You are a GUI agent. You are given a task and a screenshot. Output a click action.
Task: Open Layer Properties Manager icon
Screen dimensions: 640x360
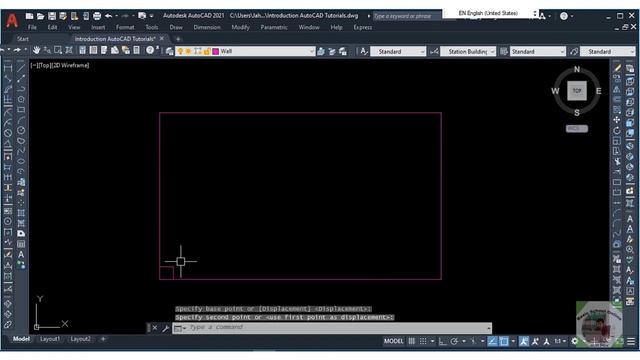(x=169, y=51)
